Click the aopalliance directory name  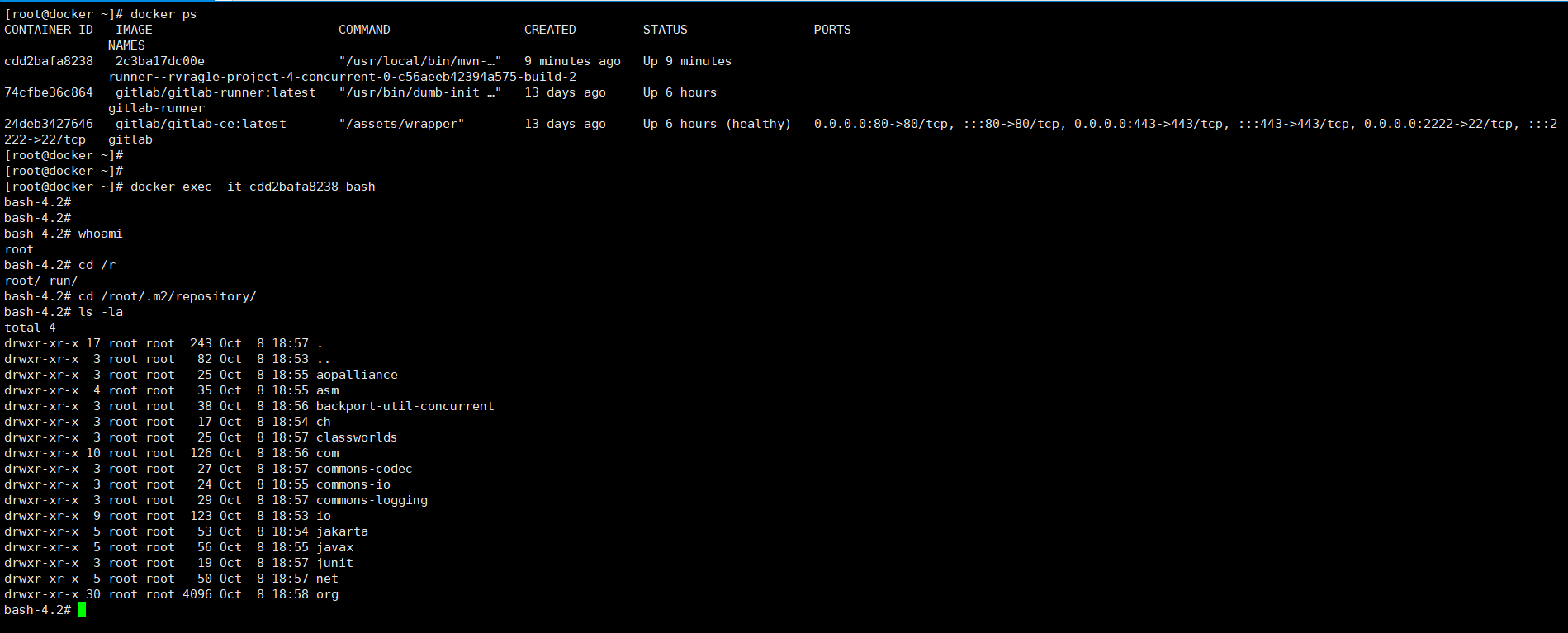click(x=357, y=375)
